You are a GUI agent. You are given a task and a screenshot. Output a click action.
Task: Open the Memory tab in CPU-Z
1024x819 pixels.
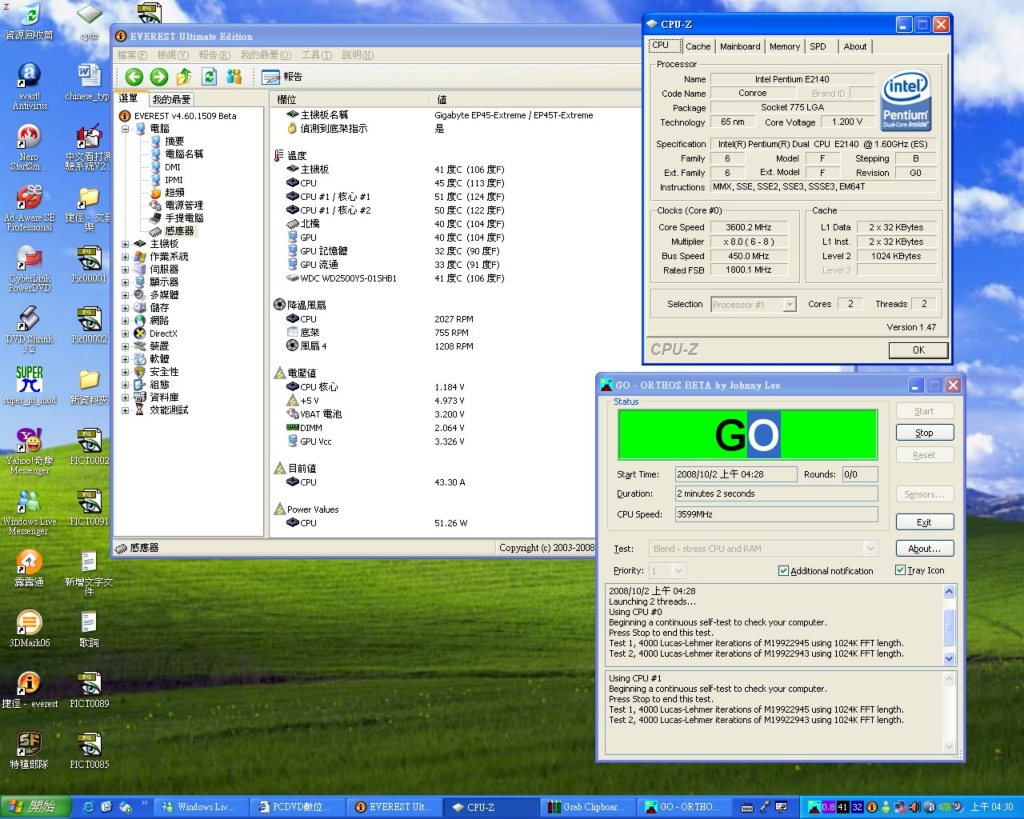click(784, 46)
